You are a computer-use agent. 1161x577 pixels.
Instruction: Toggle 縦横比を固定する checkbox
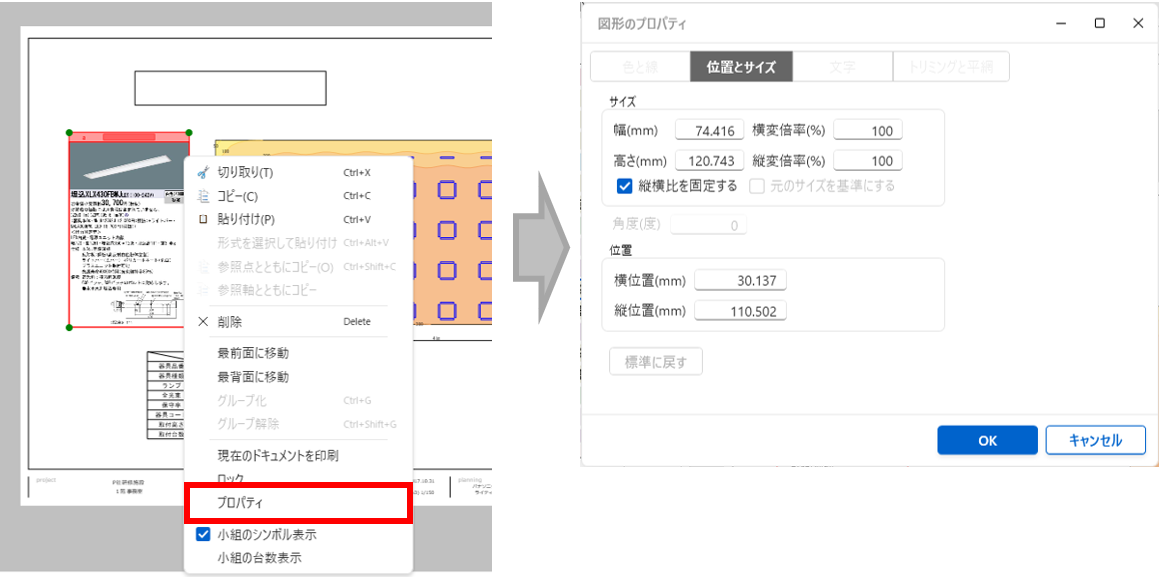625,185
